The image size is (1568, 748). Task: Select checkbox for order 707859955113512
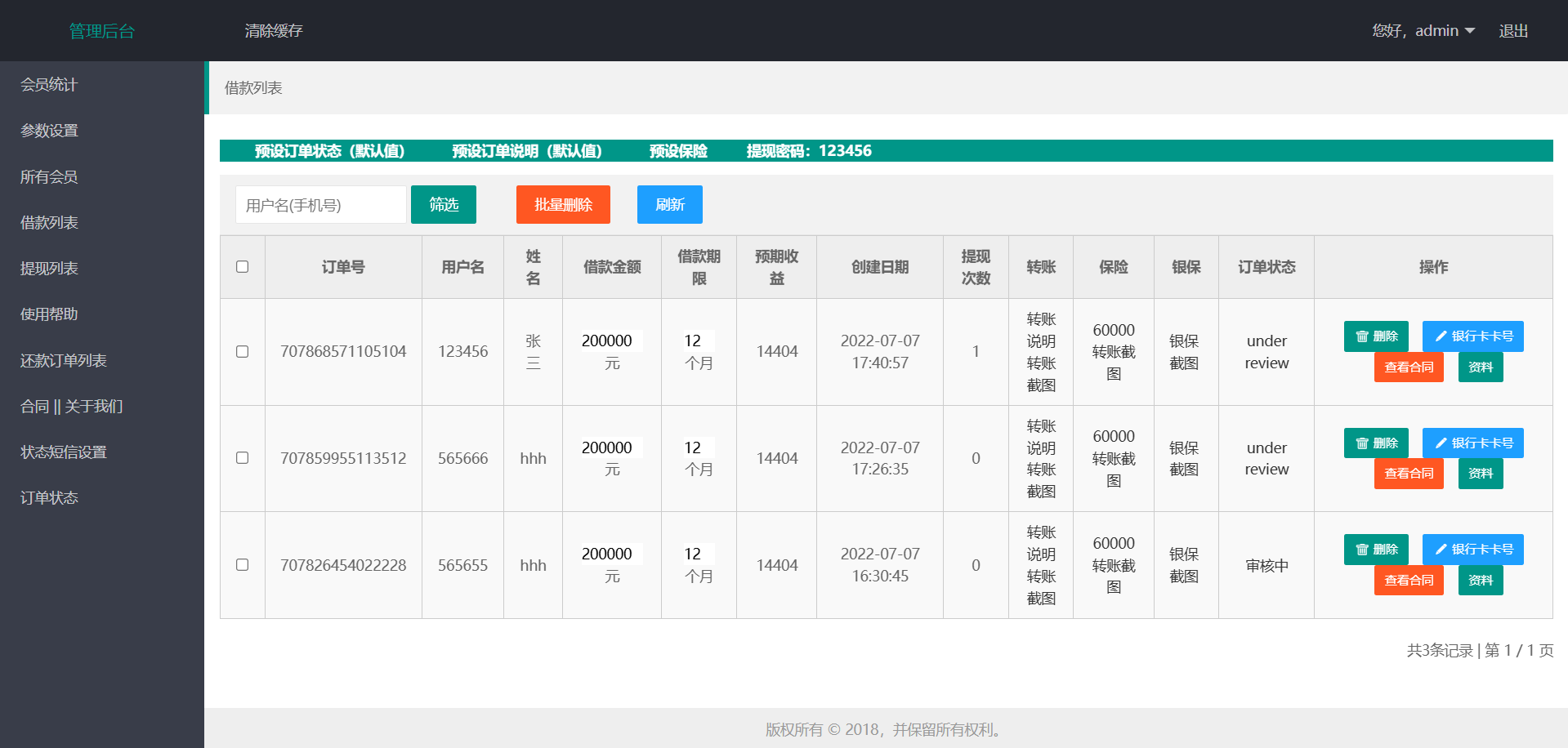click(x=242, y=458)
